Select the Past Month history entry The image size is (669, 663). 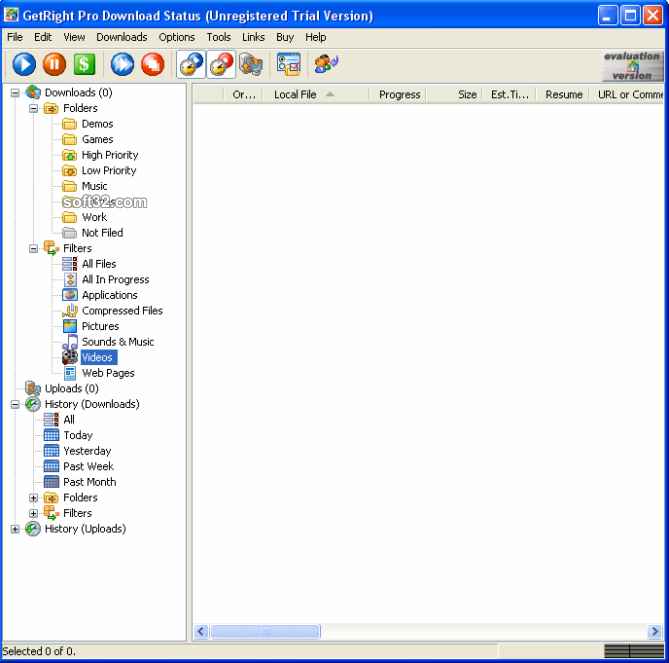[x=90, y=482]
